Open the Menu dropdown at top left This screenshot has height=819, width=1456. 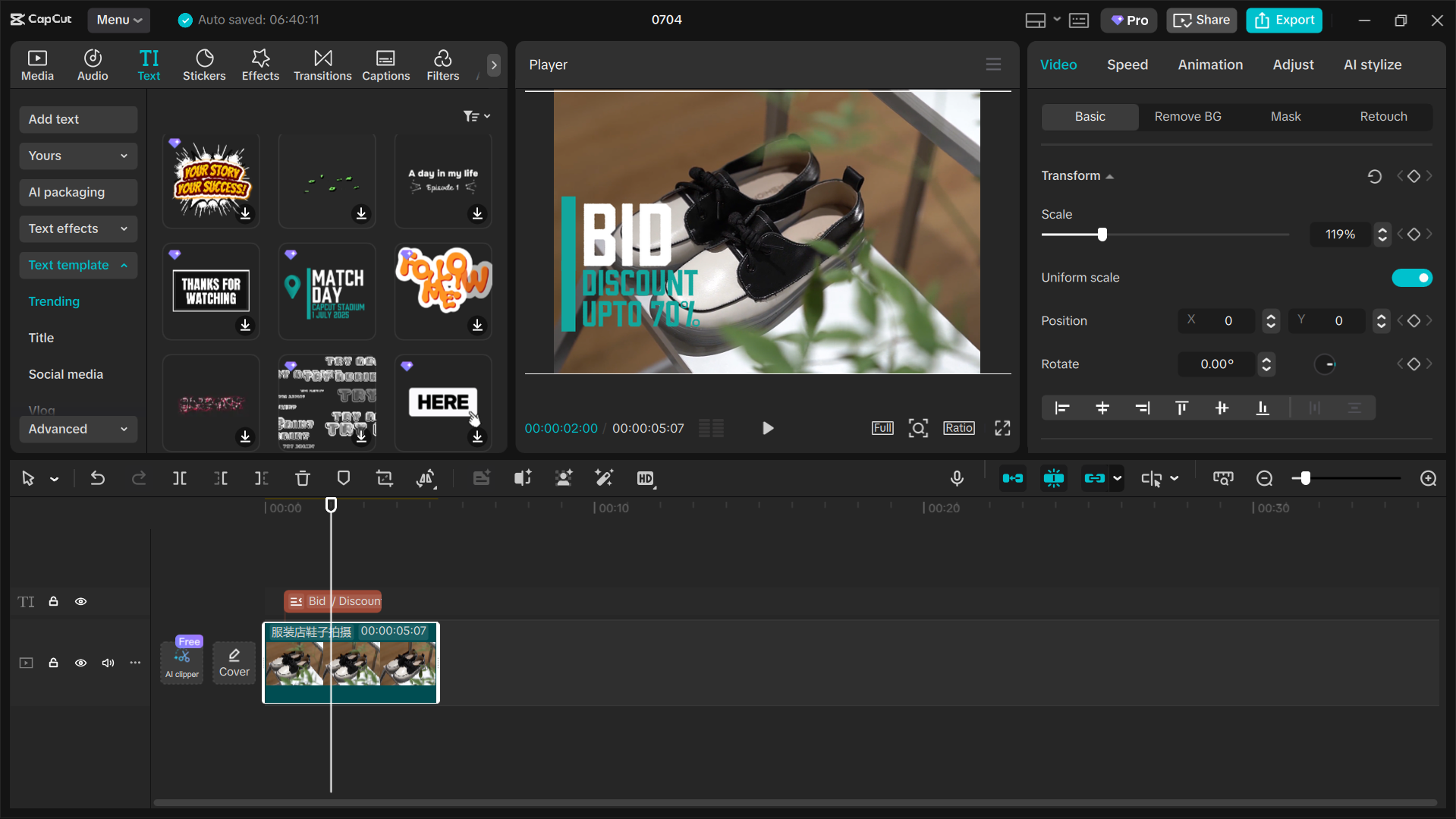pyautogui.click(x=118, y=20)
